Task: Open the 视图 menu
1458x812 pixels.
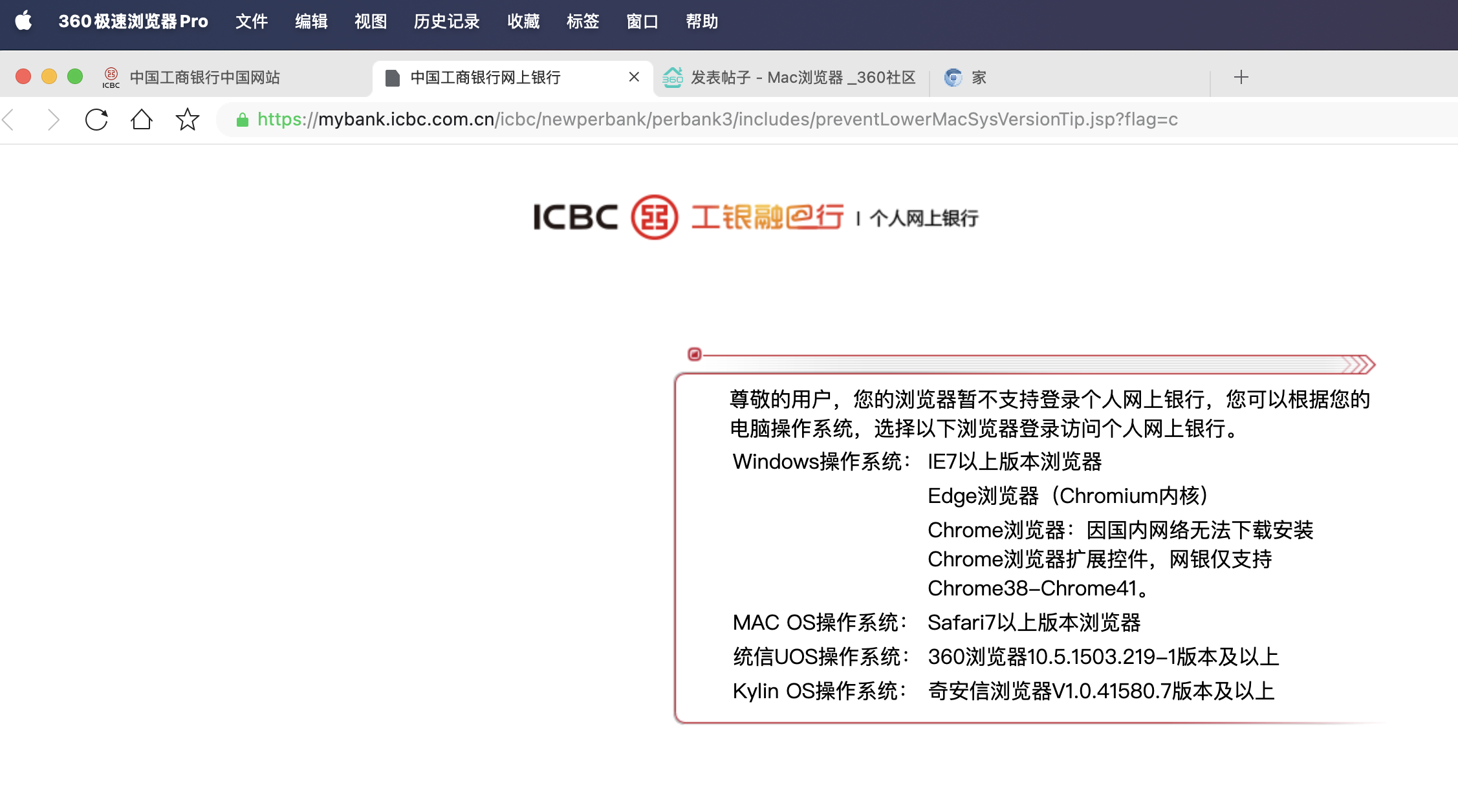Action: tap(371, 21)
